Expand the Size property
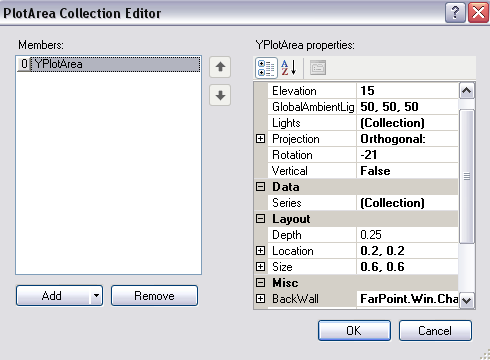Image resolution: width=490 pixels, height=360 pixels. pos(260,267)
